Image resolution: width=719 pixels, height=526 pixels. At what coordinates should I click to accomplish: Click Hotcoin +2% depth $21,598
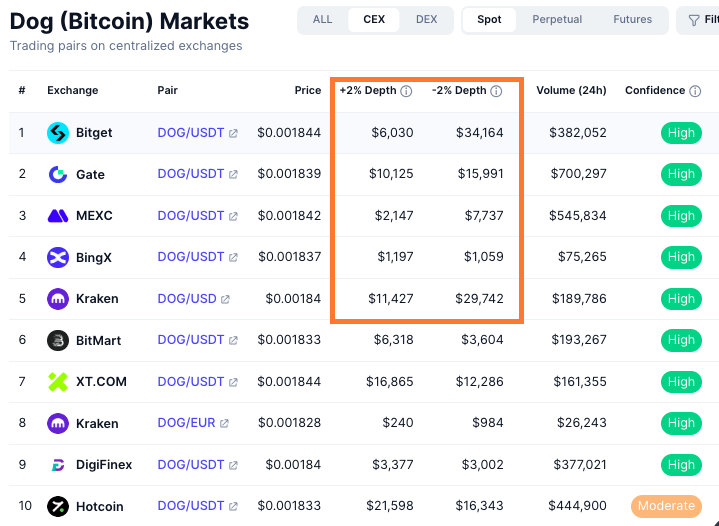[x=390, y=506]
